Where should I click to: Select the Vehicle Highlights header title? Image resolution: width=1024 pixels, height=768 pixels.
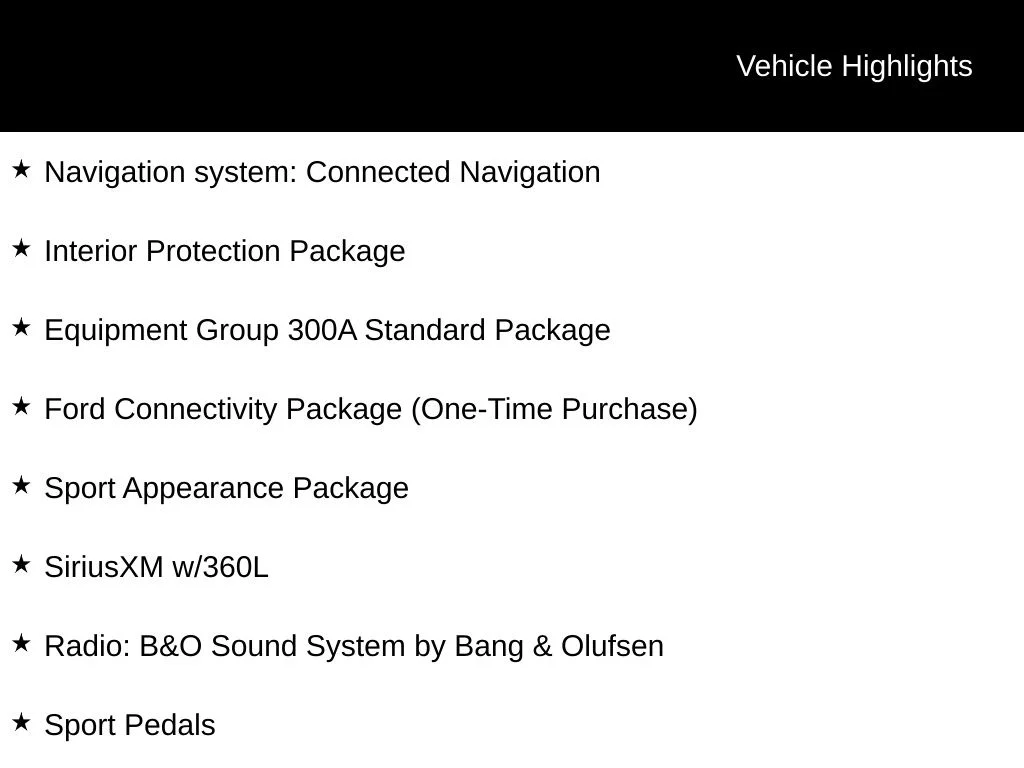pyautogui.click(x=854, y=67)
